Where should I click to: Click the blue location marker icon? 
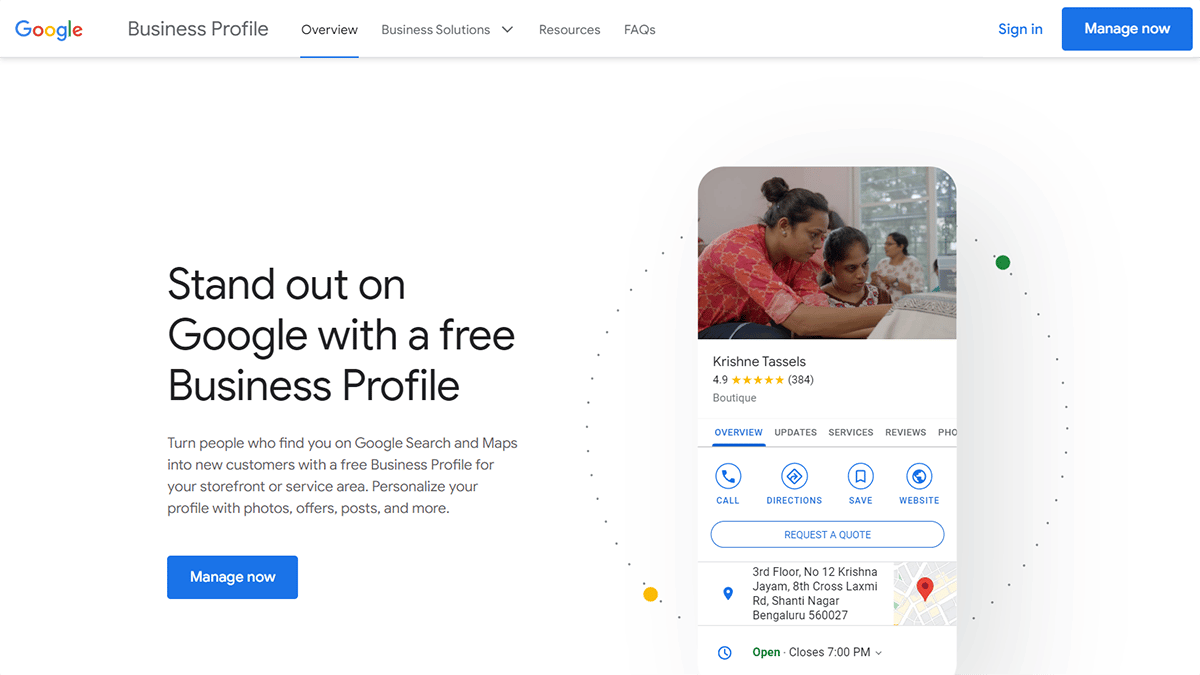coord(728,594)
